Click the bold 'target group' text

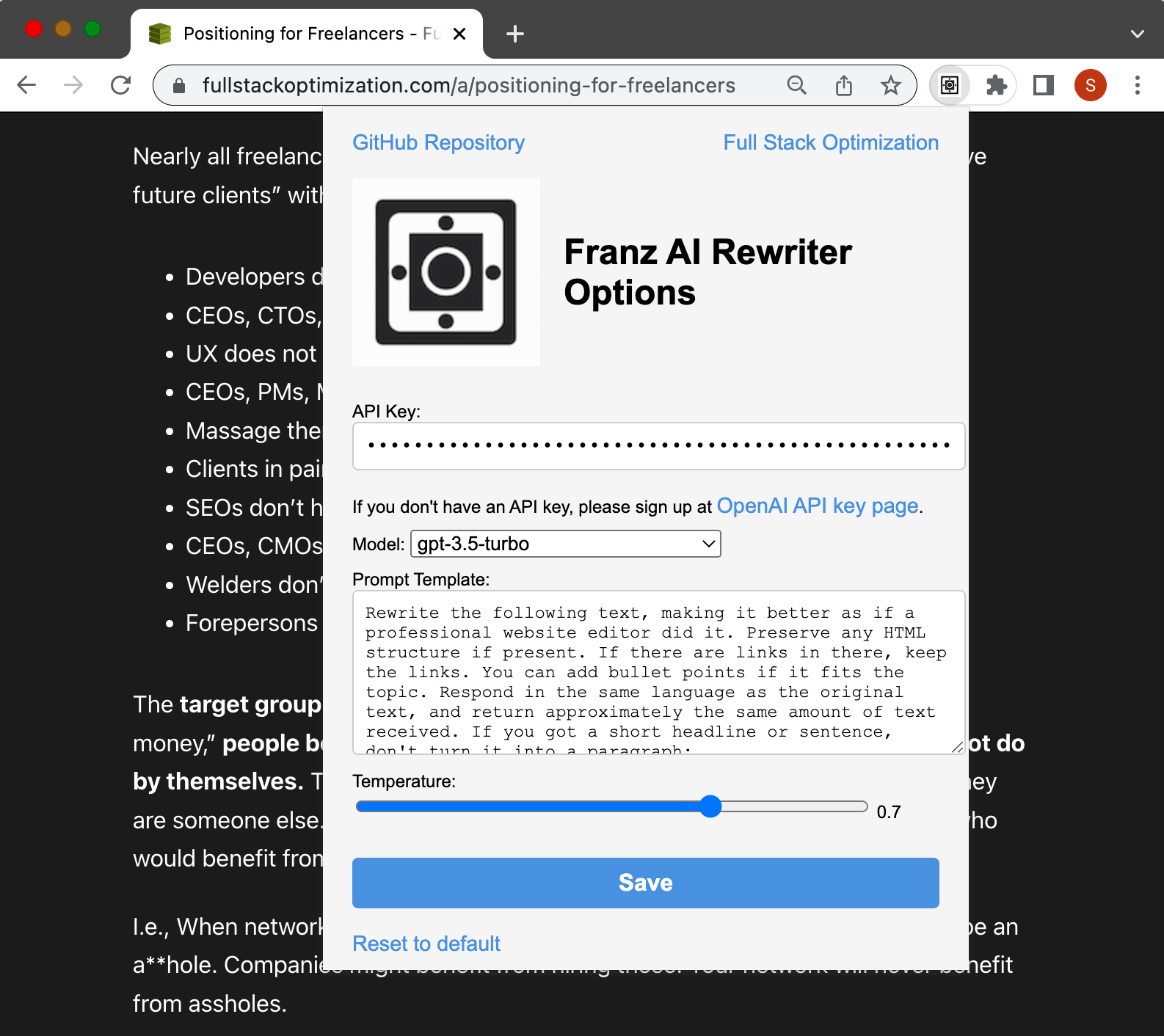click(251, 704)
